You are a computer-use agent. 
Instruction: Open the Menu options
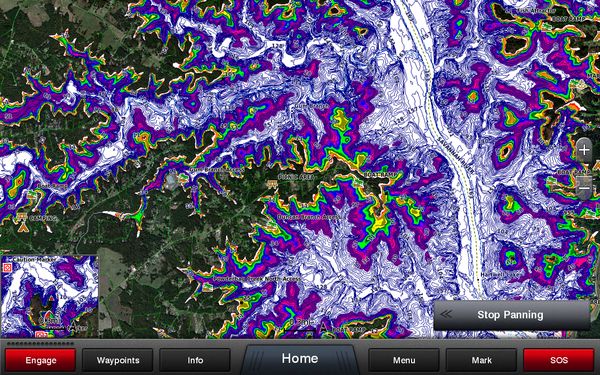pos(404,360)
